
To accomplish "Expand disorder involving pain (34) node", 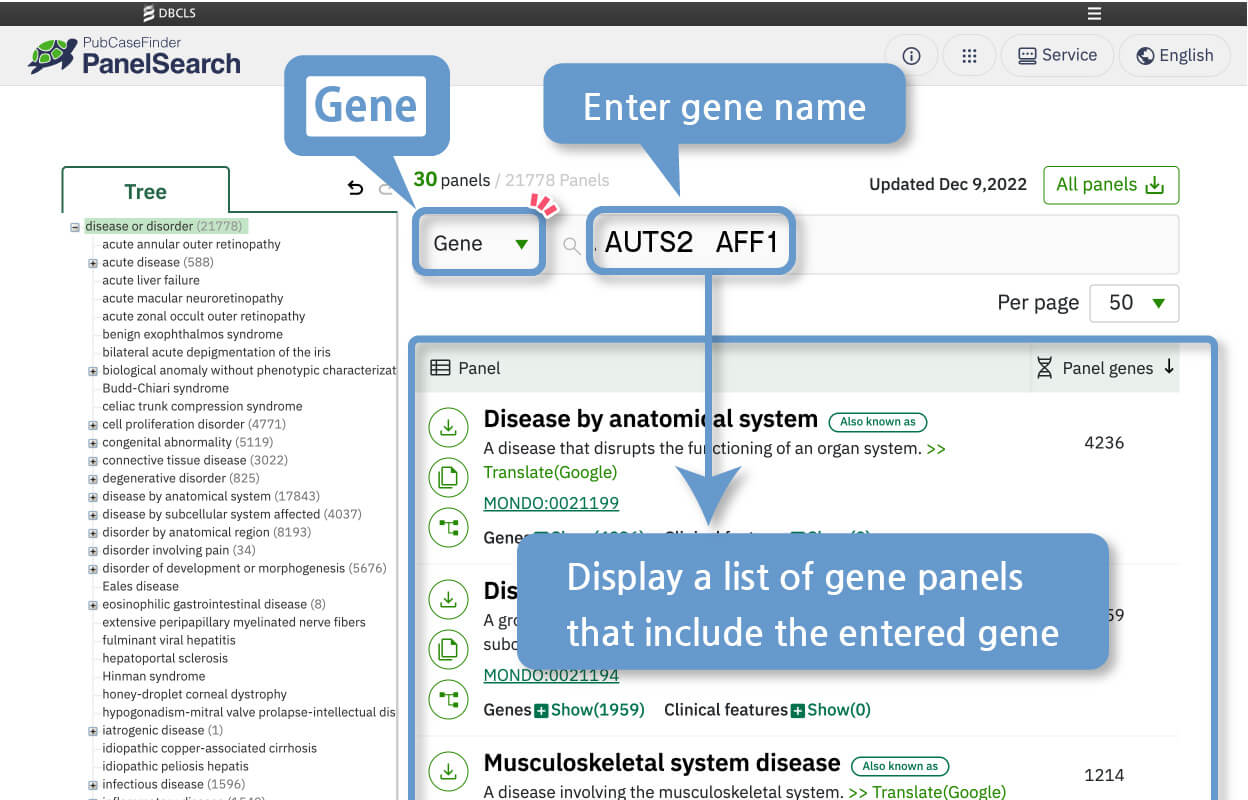I will [x=93, y=551].
